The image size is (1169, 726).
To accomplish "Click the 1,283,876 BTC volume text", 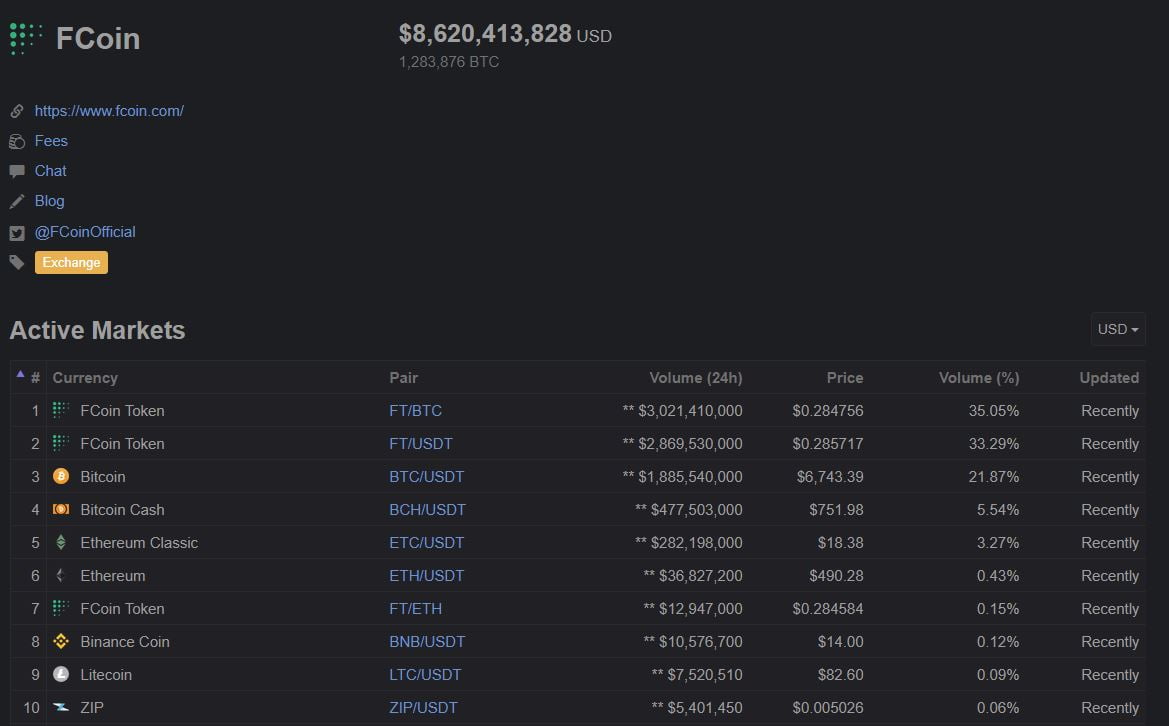I will 449,62.
